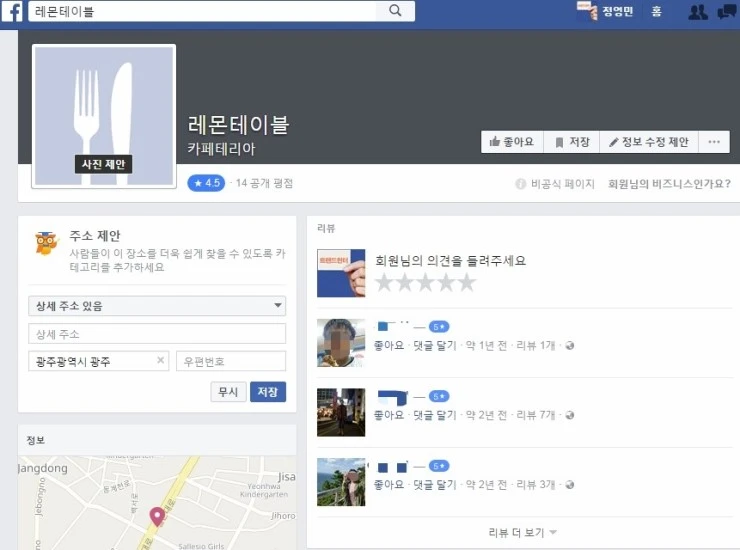Click the 저장 bookmark button on cover
740x550 pixels.
coord(572,142)
